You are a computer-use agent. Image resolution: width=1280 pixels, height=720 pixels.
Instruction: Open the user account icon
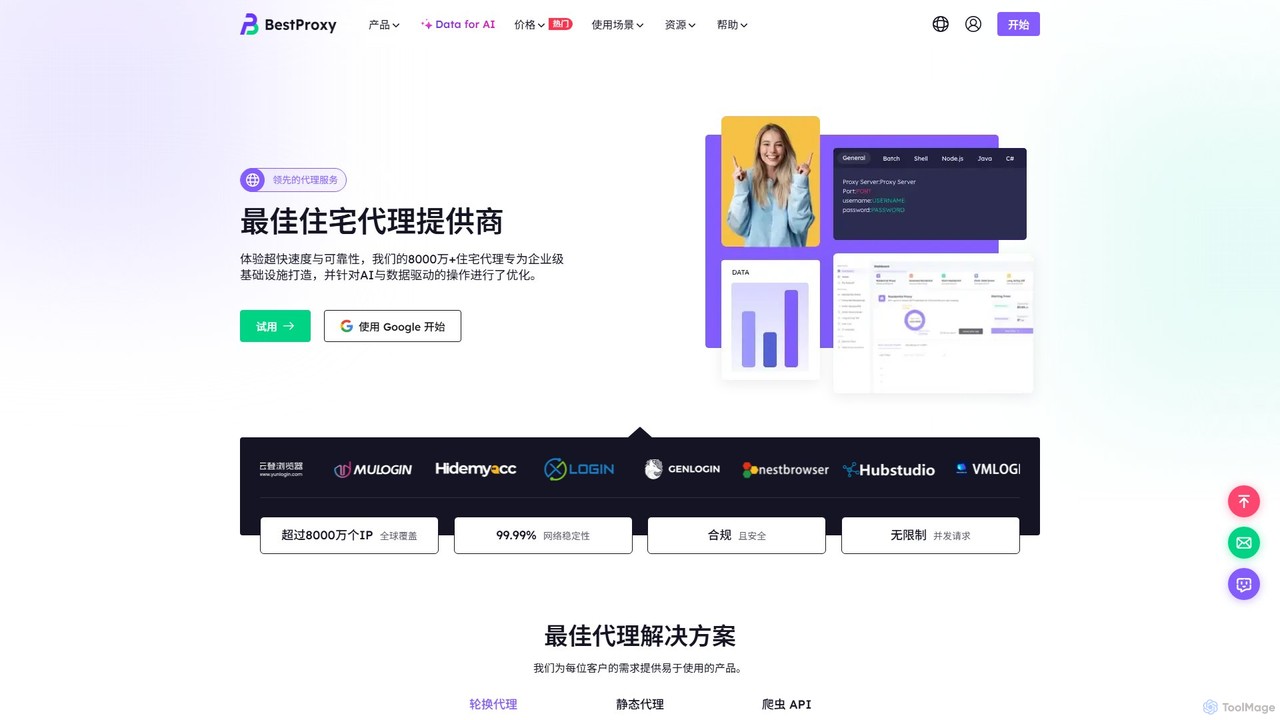973,24
